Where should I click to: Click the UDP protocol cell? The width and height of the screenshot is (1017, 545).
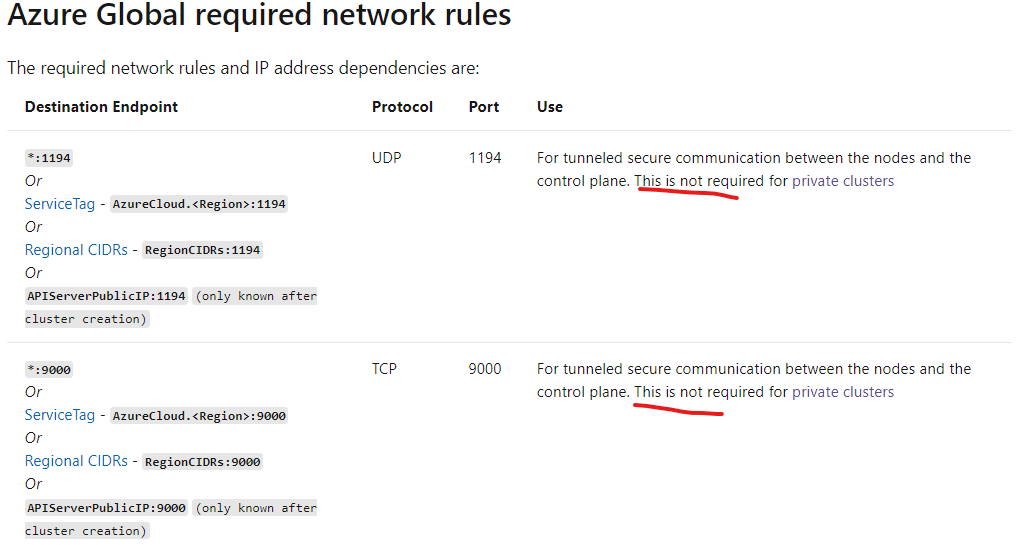pyautogui.click(x=385, y=158)
